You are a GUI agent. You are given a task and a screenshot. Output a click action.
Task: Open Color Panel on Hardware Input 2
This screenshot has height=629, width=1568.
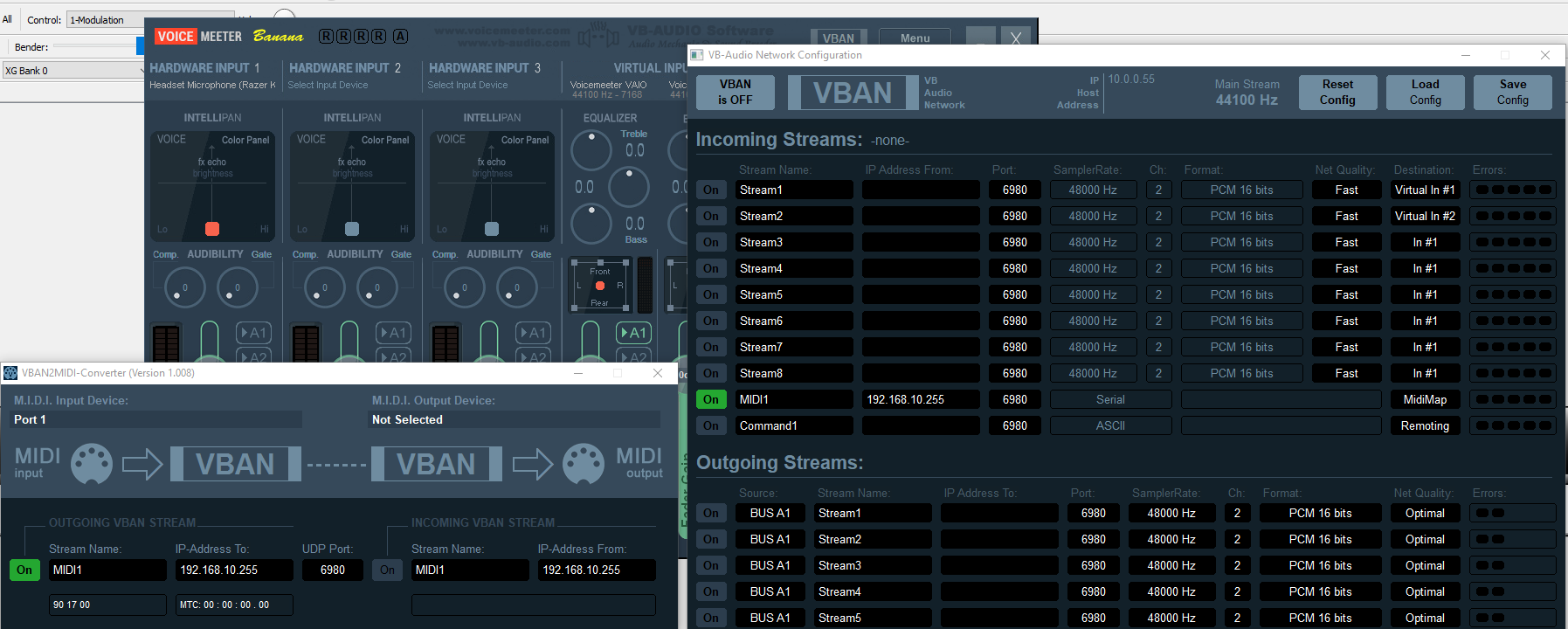[384, 140]
